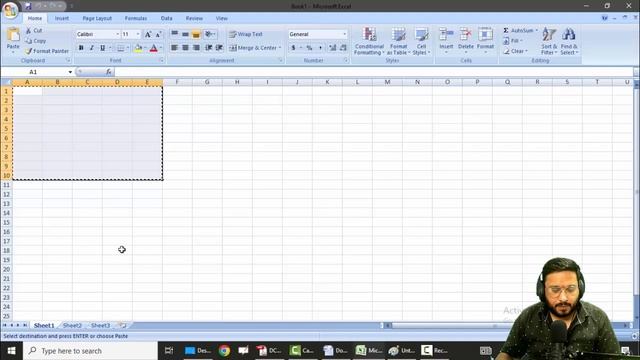The height and width of the screenshot is (360, 640).
Task: Open Name Box dropdown arrow
Action: pyautogui.click(x=70, y=72)
